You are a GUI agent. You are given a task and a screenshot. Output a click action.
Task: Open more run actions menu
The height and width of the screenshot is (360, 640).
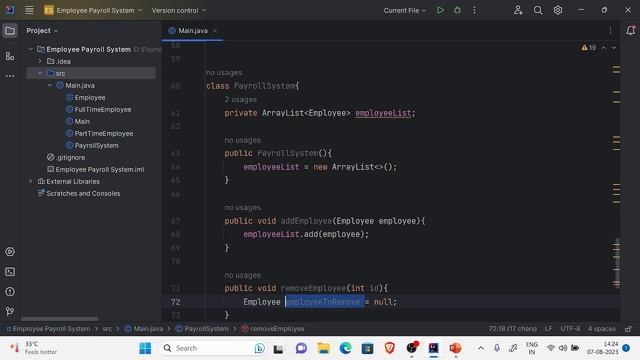click(x=474, y=10)
